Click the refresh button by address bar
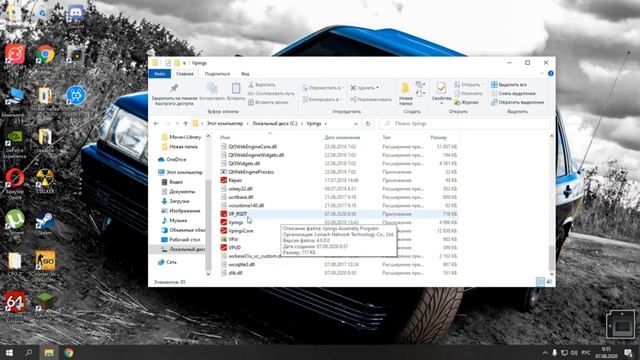Viewport: 640px width, 360px height. pyautogui.click(x=368, y=123)
